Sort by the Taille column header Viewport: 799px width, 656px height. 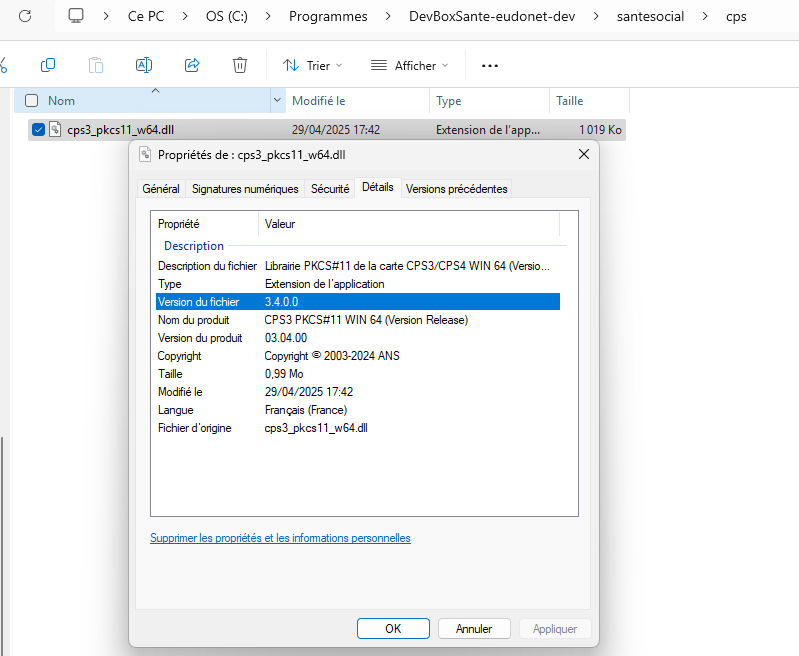(590, 100)
